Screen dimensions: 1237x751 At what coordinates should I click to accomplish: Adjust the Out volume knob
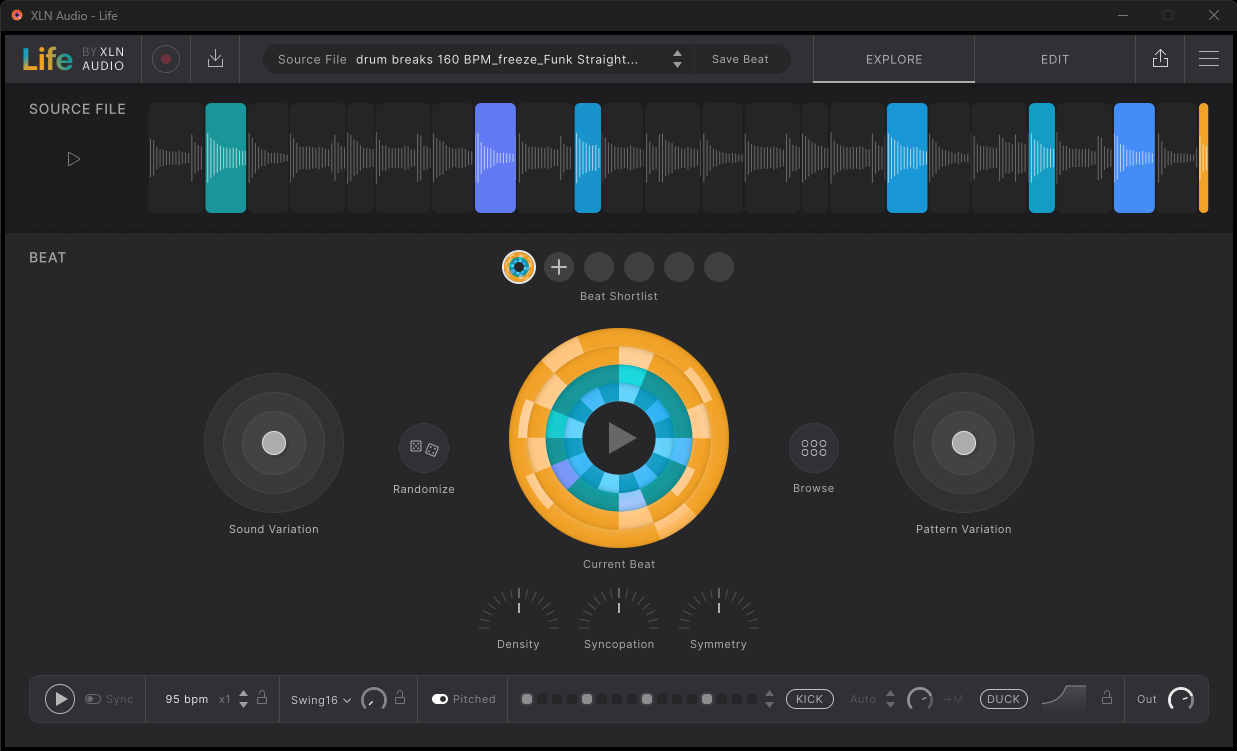click(x=1180, y=699)
